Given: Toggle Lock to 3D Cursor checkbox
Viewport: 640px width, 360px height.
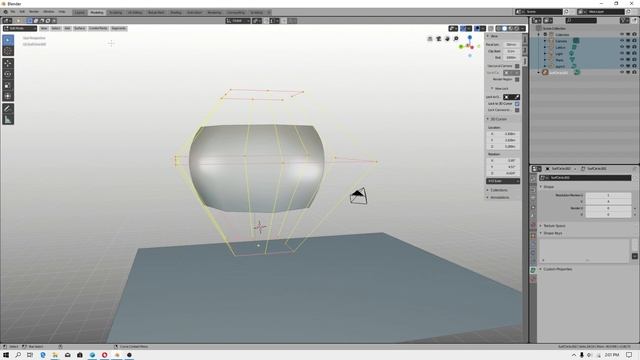Looking at the screenshot, I should coord(517,104).
